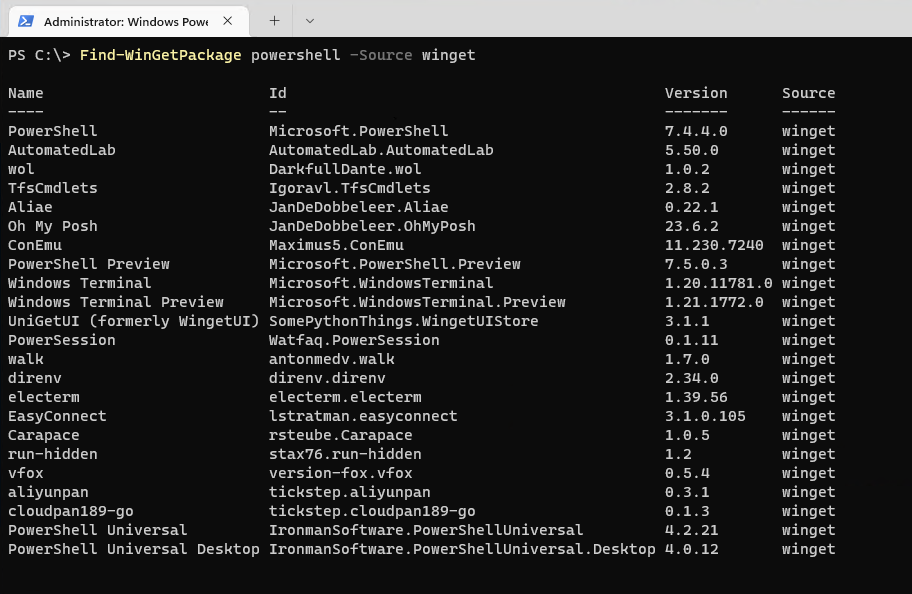This screenshot has width=912, height=594.
Task: Click the cloudpan189-go package name
Action: point(71,511)
